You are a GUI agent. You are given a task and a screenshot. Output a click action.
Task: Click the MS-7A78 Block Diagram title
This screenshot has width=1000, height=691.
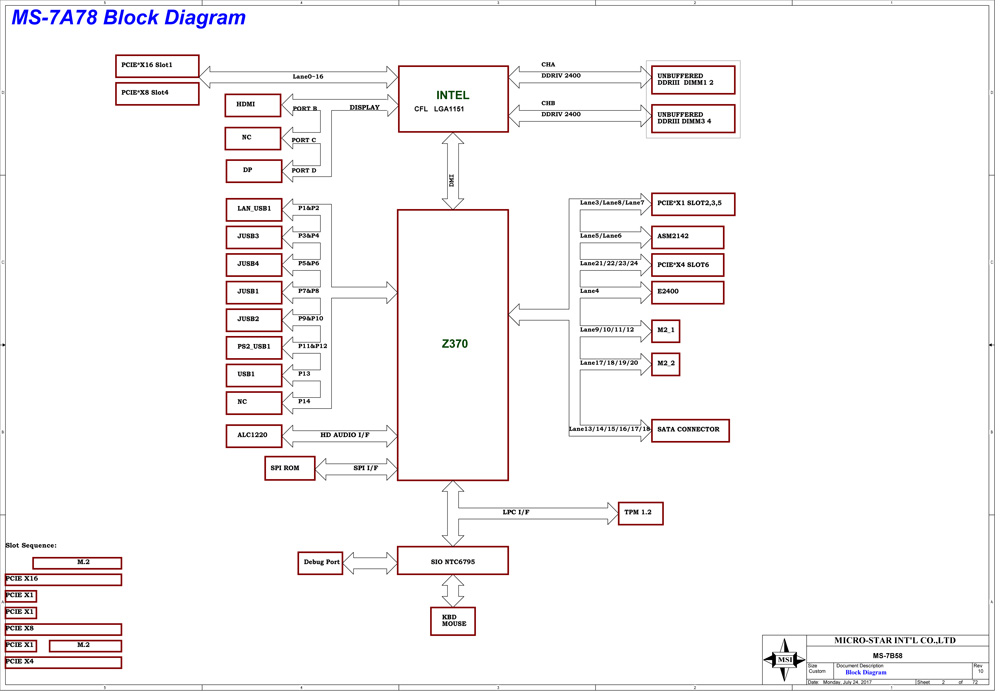click(128, 17)
